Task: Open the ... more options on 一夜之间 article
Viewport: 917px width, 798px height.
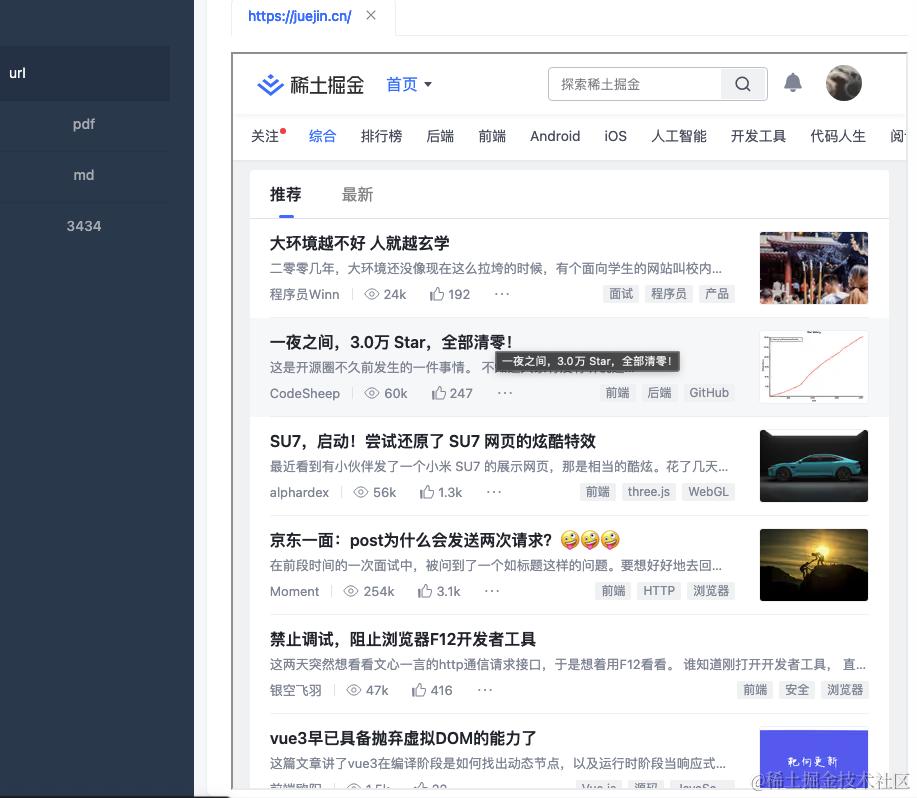Action: point(505,393)
